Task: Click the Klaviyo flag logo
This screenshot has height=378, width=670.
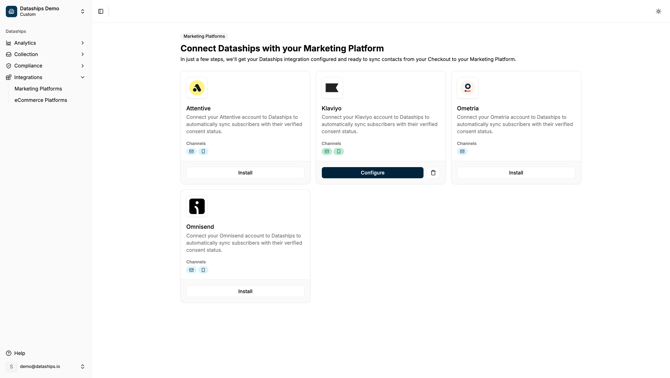Action: tap(332, 88)
